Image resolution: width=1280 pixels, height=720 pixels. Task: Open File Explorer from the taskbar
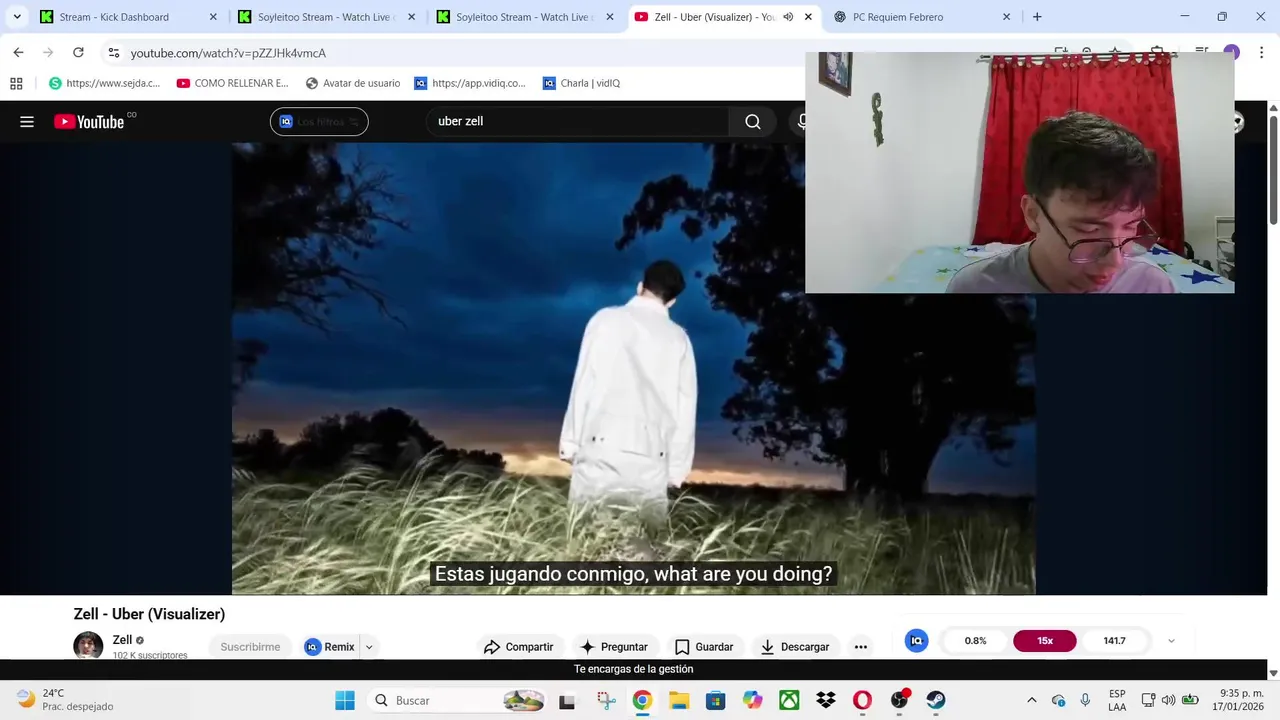click(x=679, y=701)
